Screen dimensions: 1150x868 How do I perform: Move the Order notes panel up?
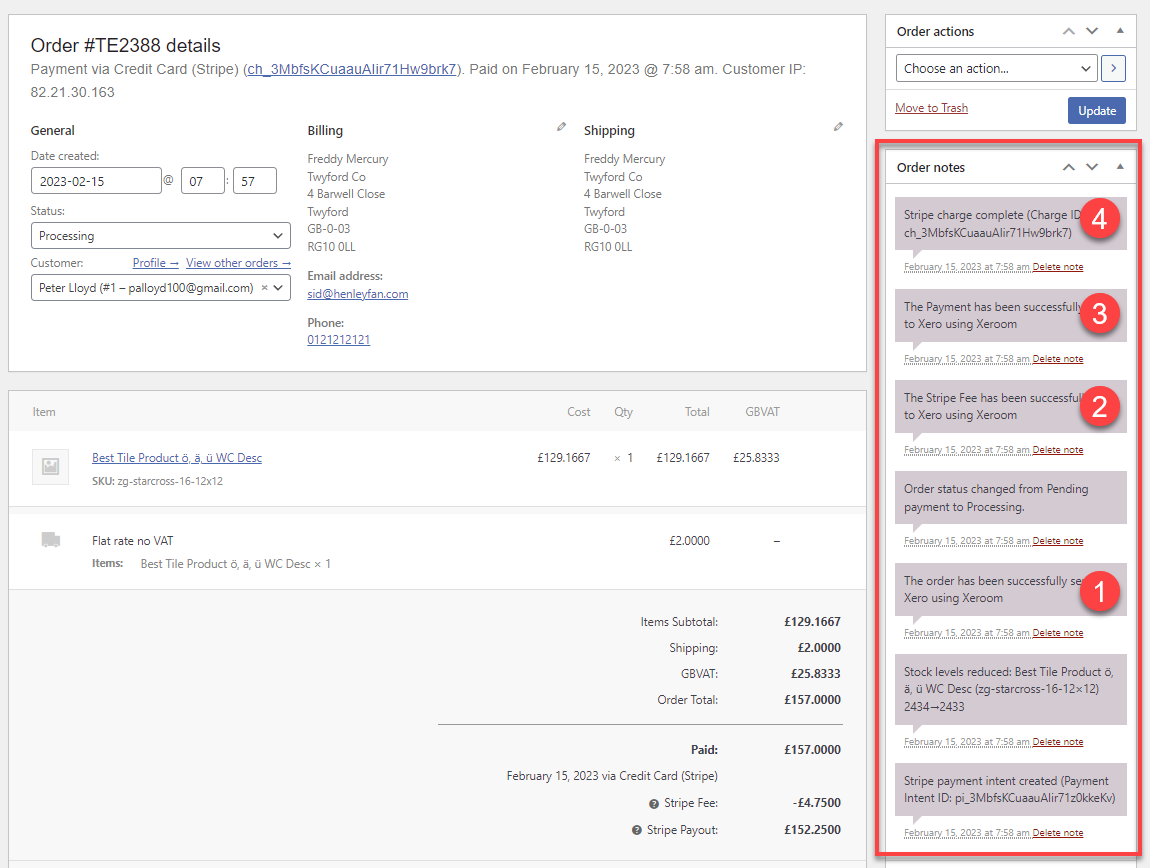coord(1069,167)
